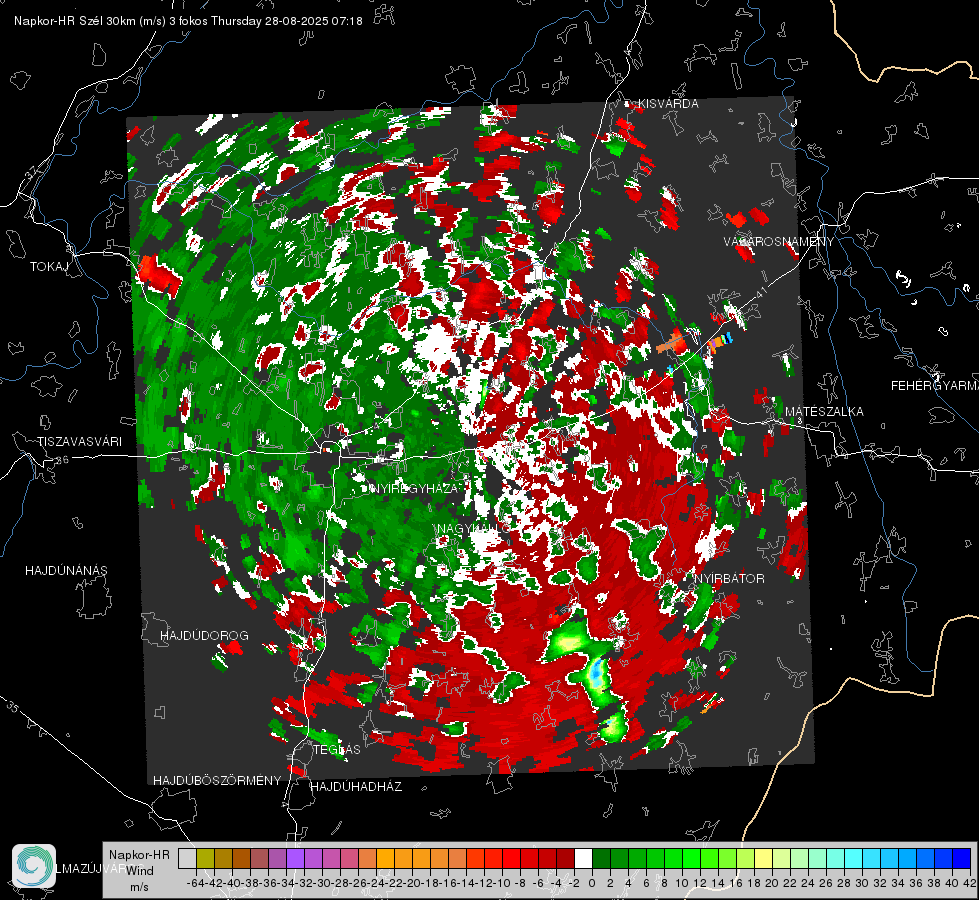Click the KISVÁRDA town label

668,104
